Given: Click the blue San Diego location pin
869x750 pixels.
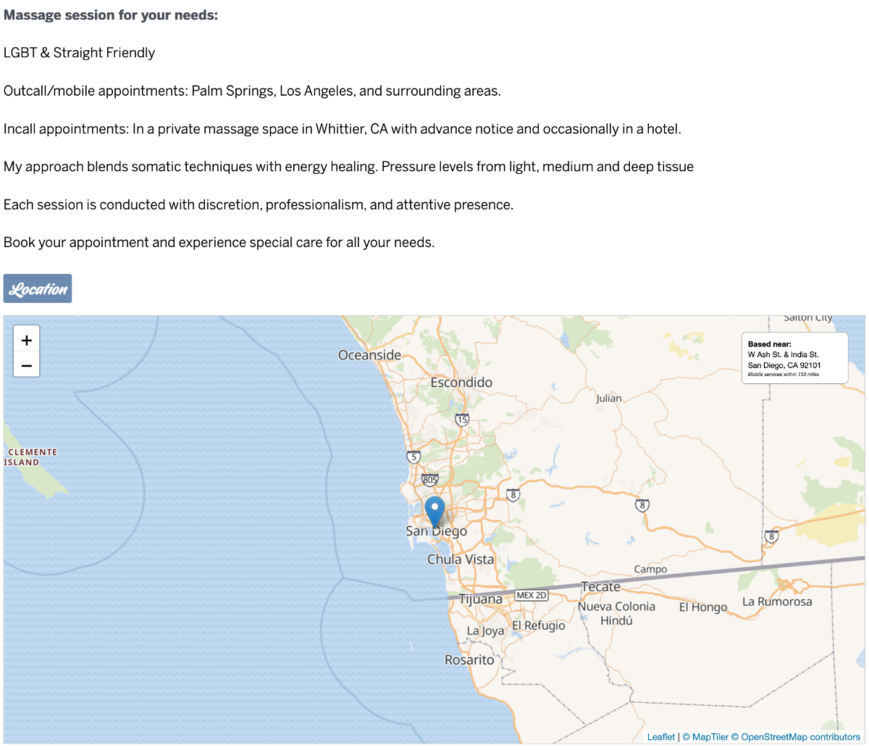Looking at the screenshot, I should pyautogui.click(x=435, y=510).
